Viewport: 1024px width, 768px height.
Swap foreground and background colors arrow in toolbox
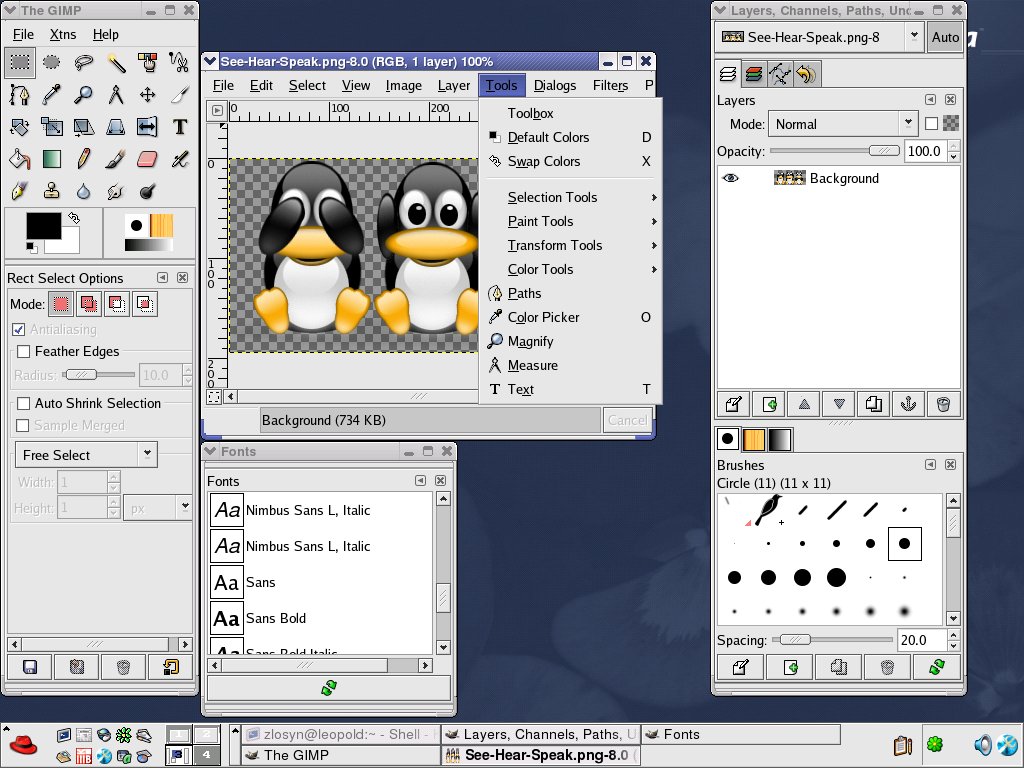pyautogui.click(x=74, y=218)
